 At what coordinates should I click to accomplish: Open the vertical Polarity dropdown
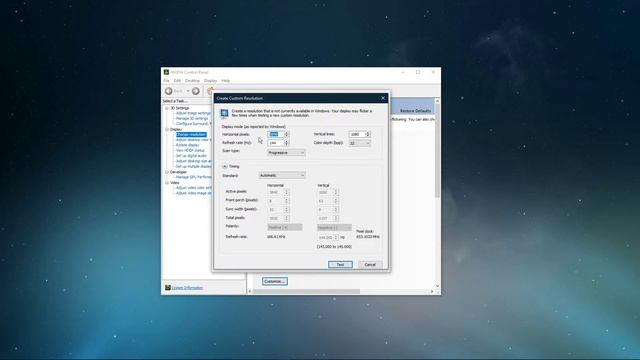pos(334,227)
